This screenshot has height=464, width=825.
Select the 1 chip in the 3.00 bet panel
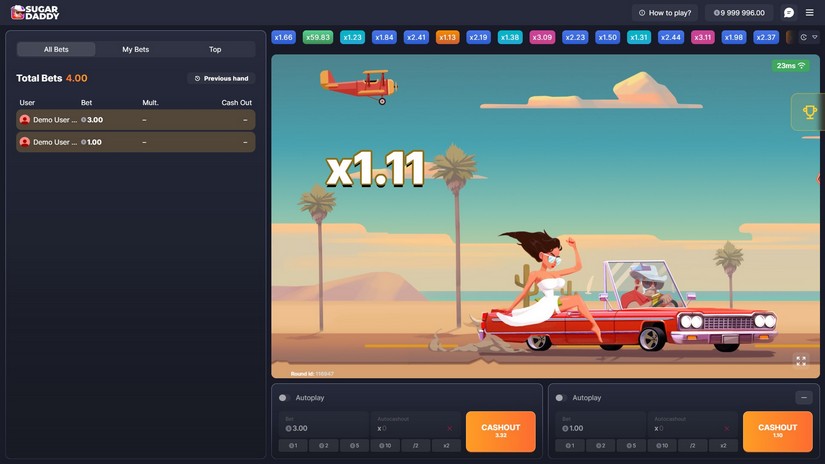[294, 446]
